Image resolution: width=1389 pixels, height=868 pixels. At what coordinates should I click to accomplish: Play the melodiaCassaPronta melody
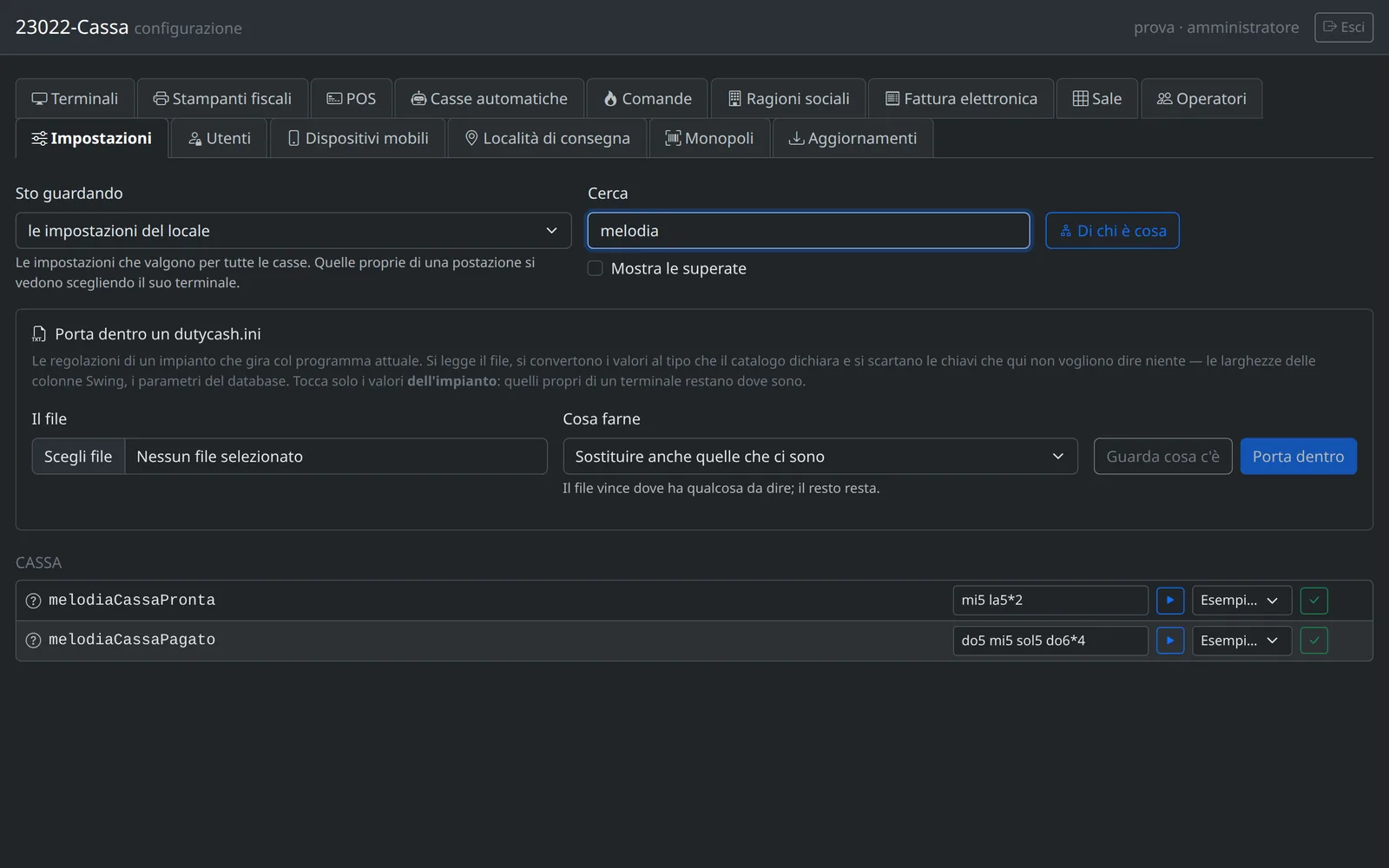(x=1170, y=601)
